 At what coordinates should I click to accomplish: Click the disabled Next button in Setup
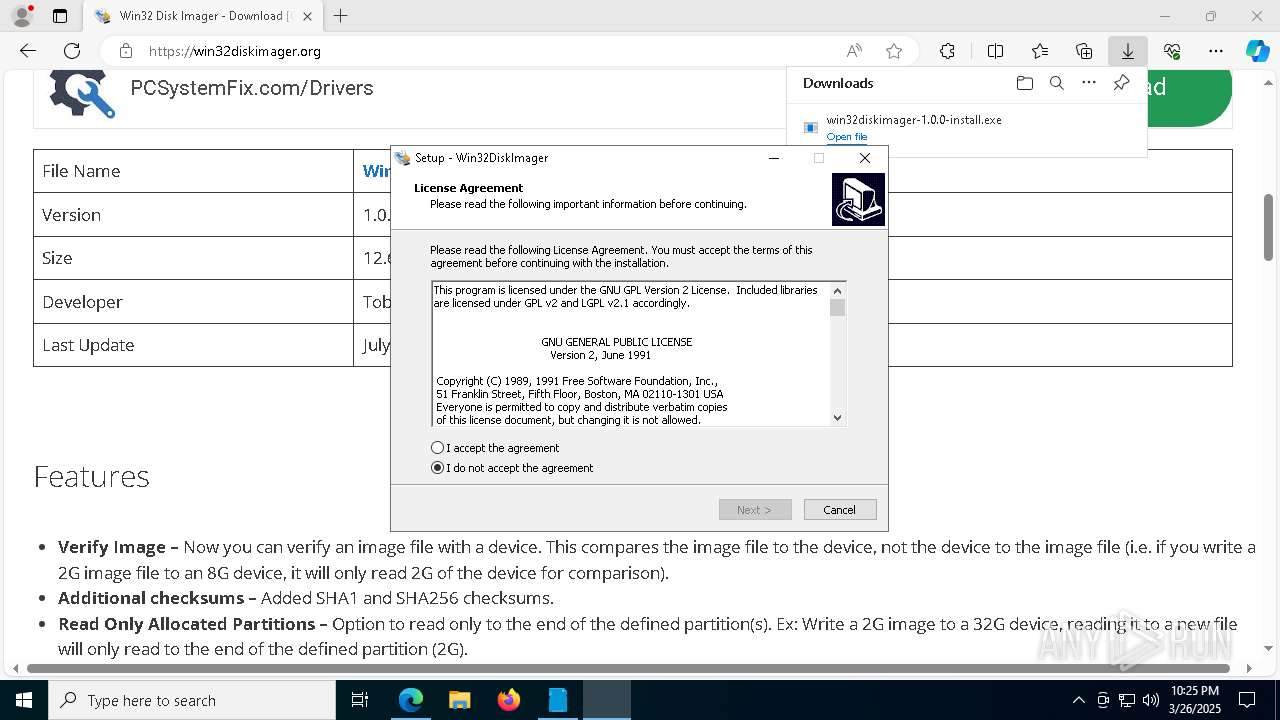755,510
